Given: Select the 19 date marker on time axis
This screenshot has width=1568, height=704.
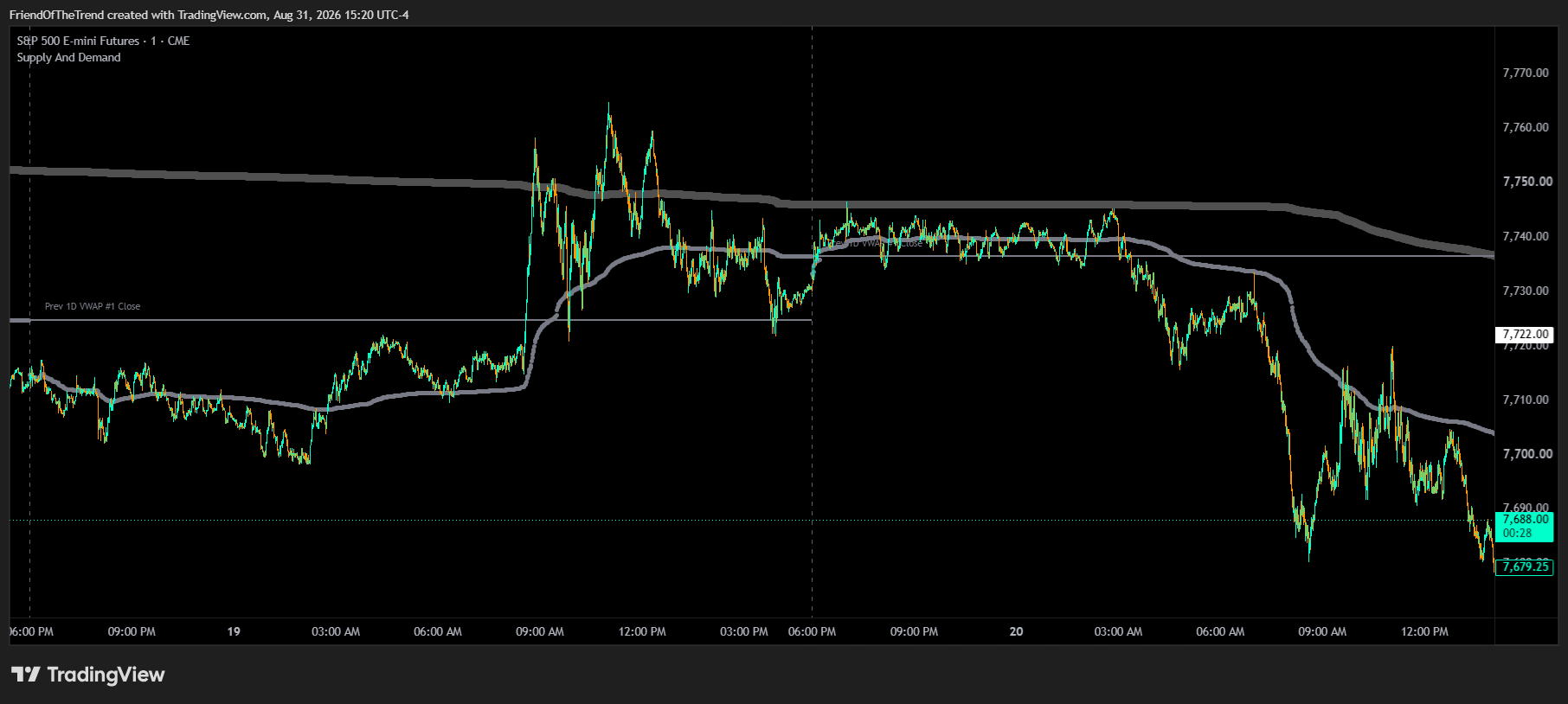Looking at the screenshot, I should pos(234,631).
